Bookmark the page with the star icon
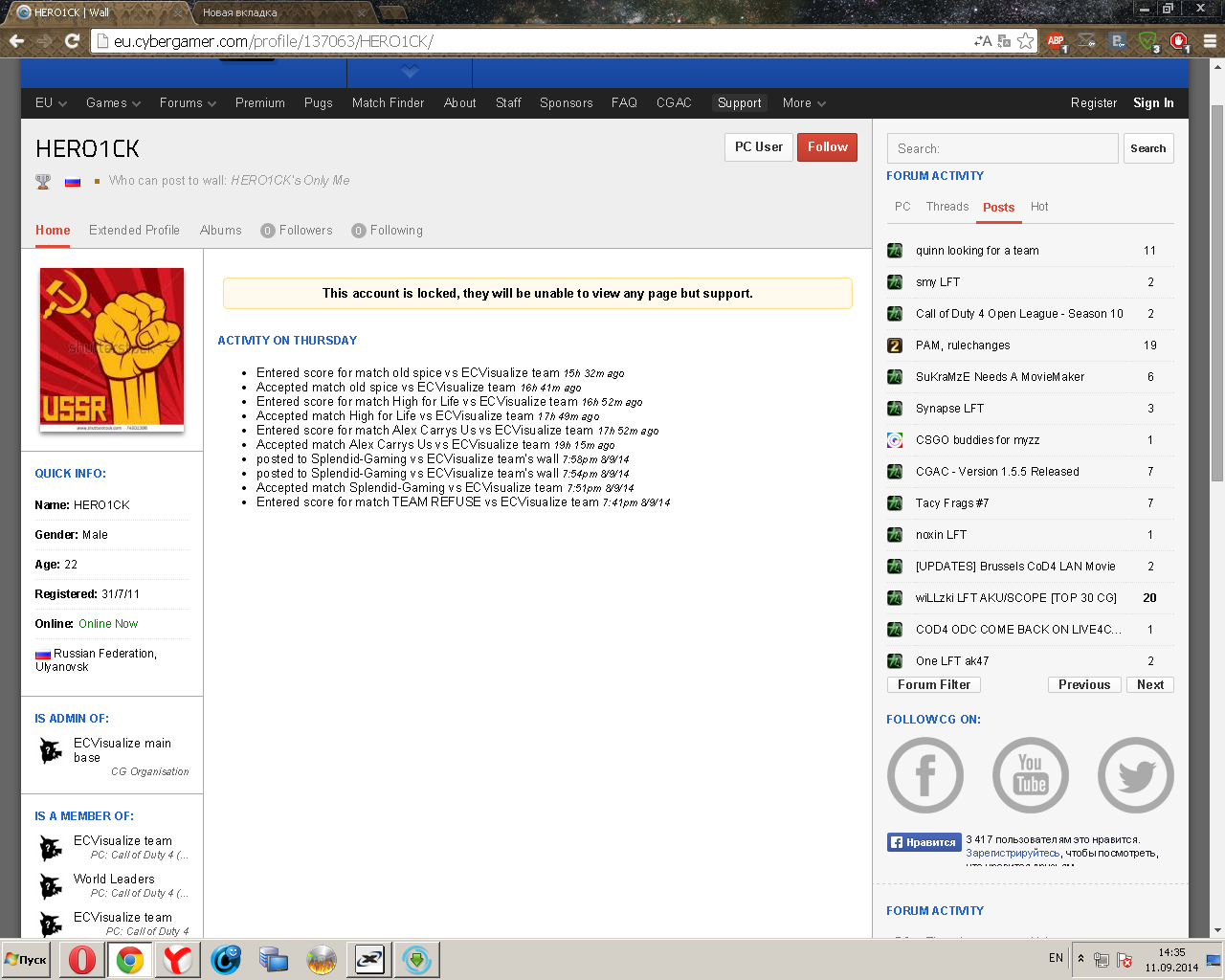1225x980 pixels. coord(1025,41)
